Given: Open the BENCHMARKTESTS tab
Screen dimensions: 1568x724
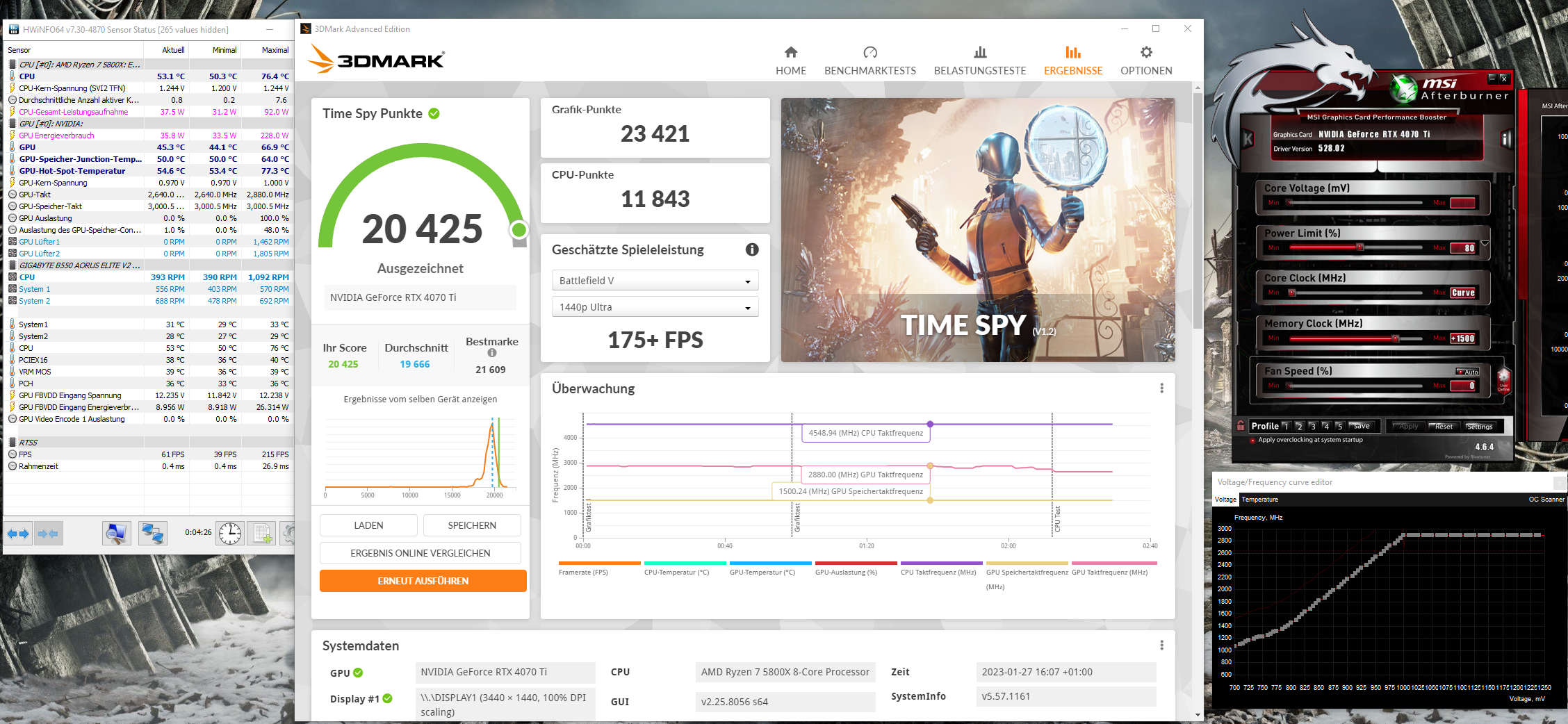Looking at the screenshot, I should (x=870, y=61).
